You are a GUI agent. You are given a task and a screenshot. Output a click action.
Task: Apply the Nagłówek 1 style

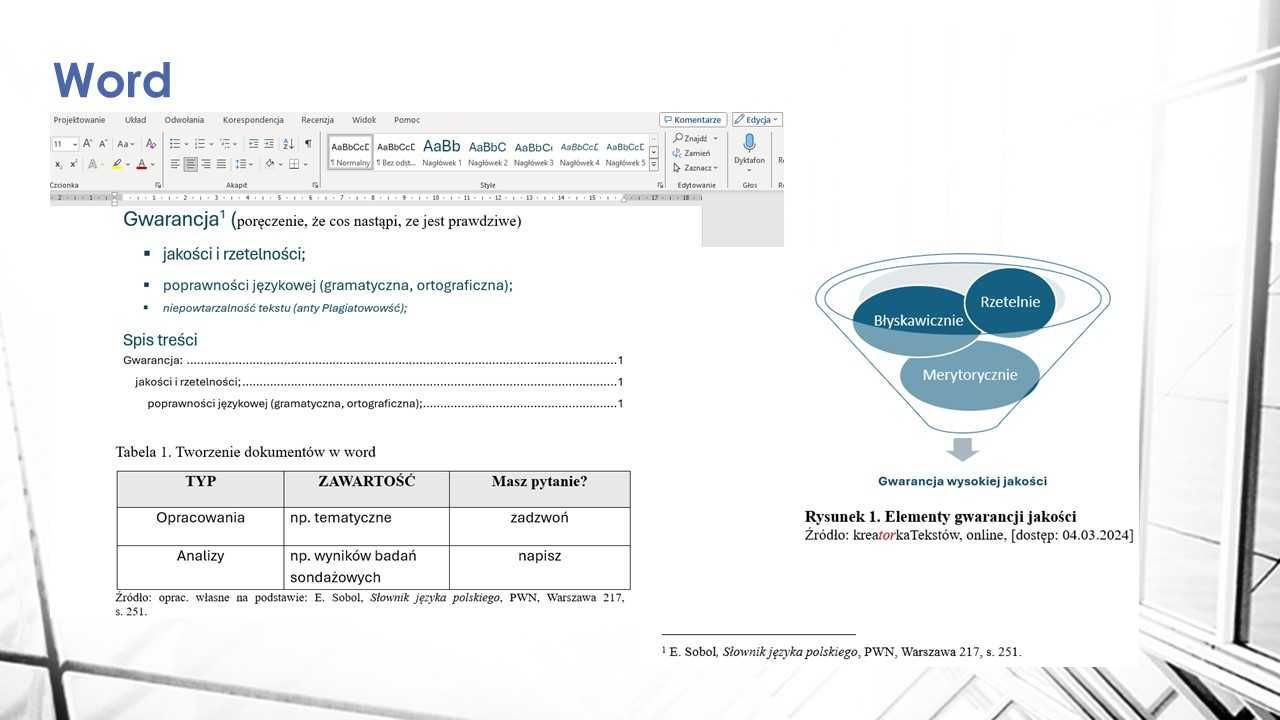(x=442, y=153)
